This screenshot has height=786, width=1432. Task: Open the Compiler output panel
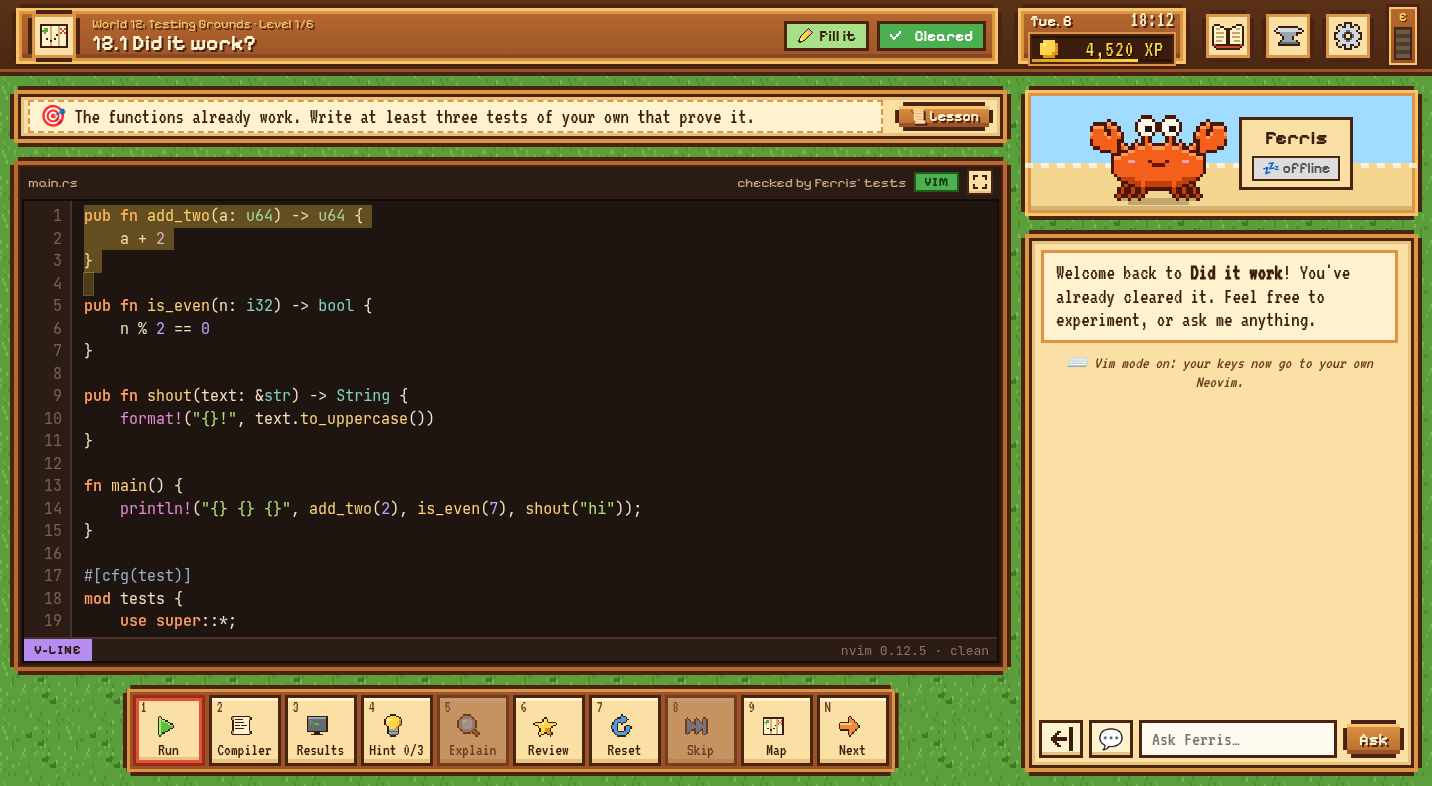click(244, 731)
